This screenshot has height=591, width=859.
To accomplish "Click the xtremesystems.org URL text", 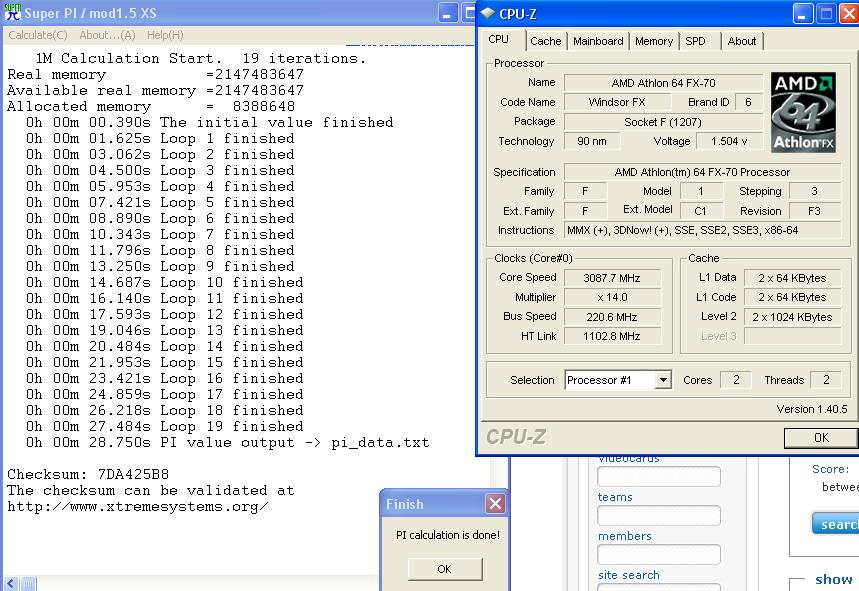I will pyautogui.click(x=138, y=506).
